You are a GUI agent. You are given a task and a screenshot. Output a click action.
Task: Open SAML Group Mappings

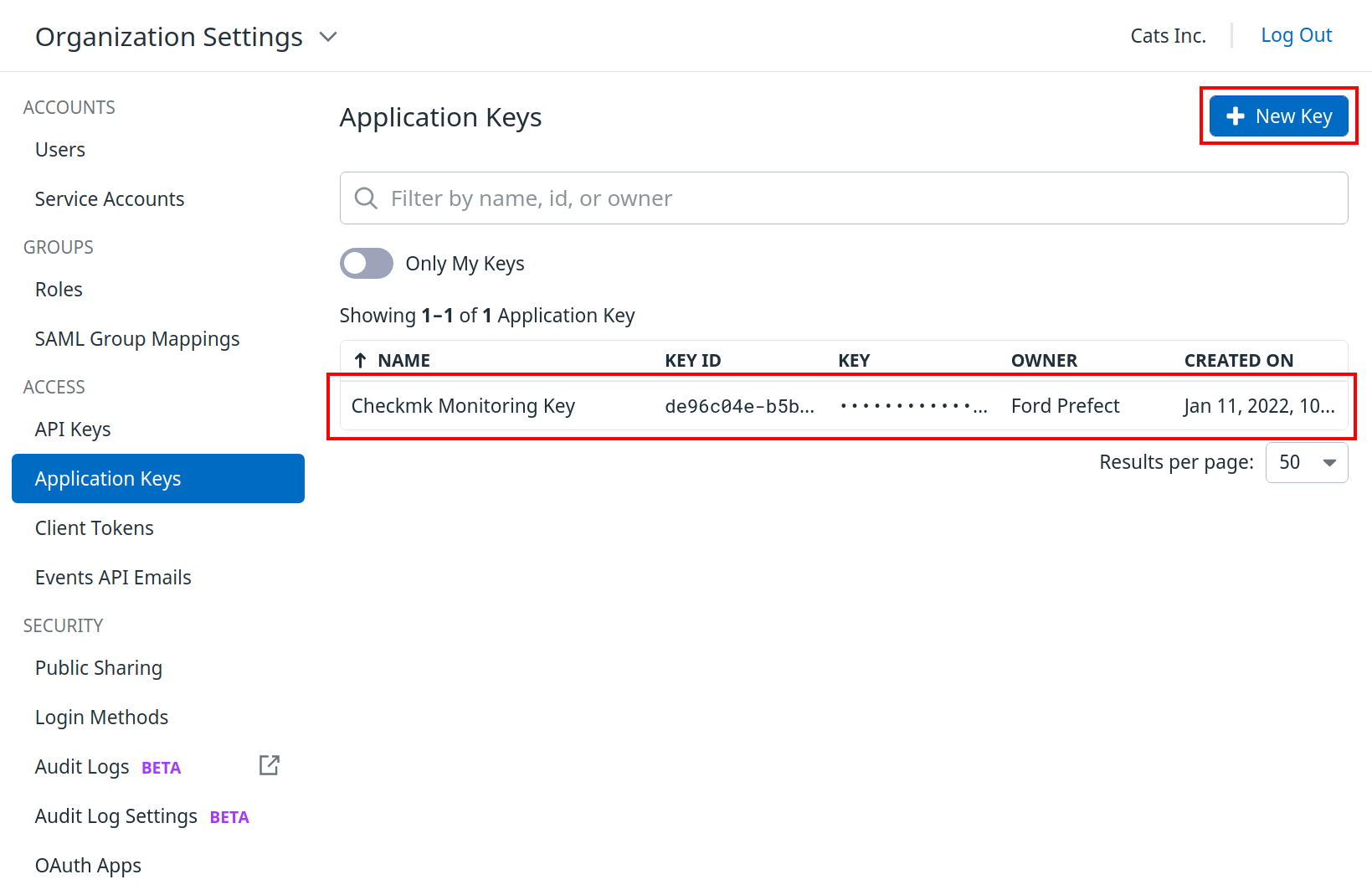tap(137, 339)
